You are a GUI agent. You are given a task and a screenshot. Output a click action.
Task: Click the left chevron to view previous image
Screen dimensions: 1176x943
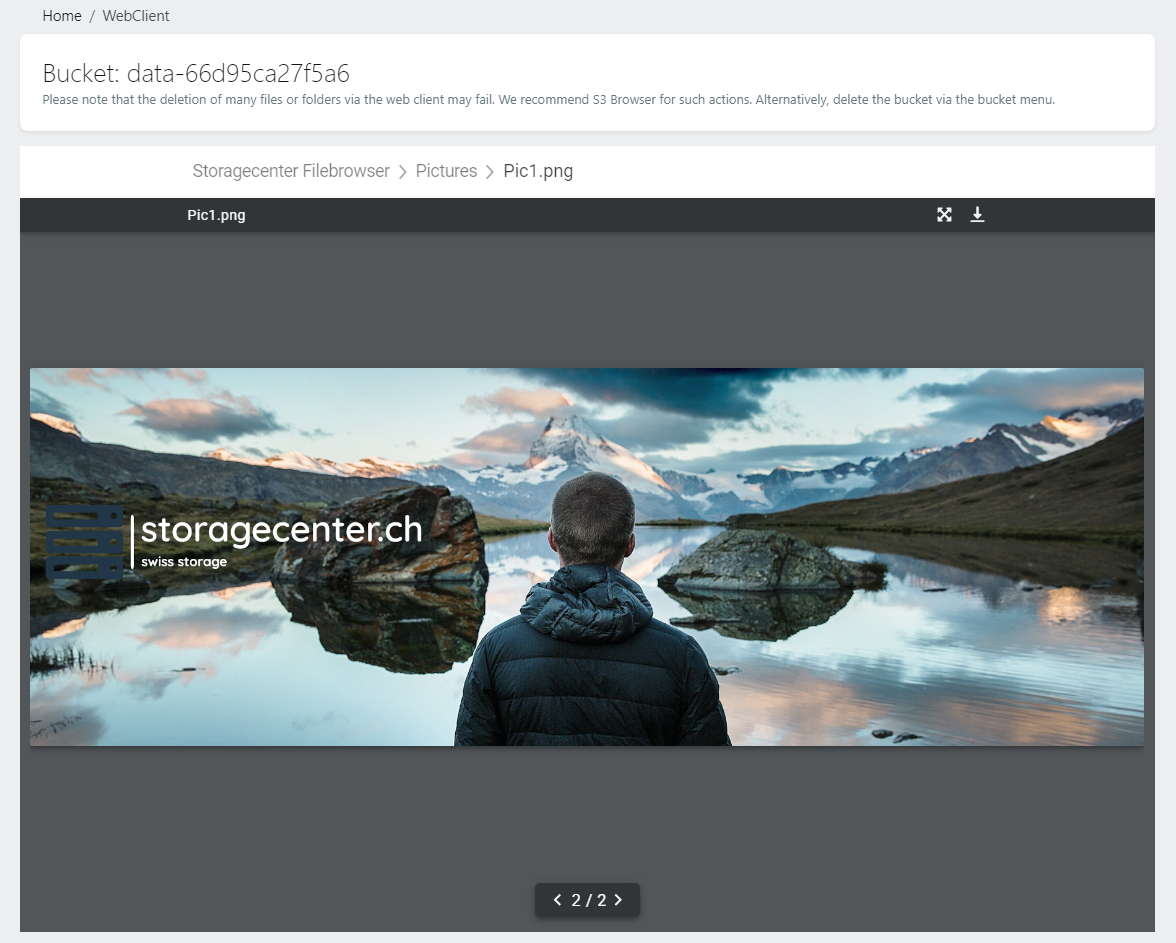coord(557,900)
